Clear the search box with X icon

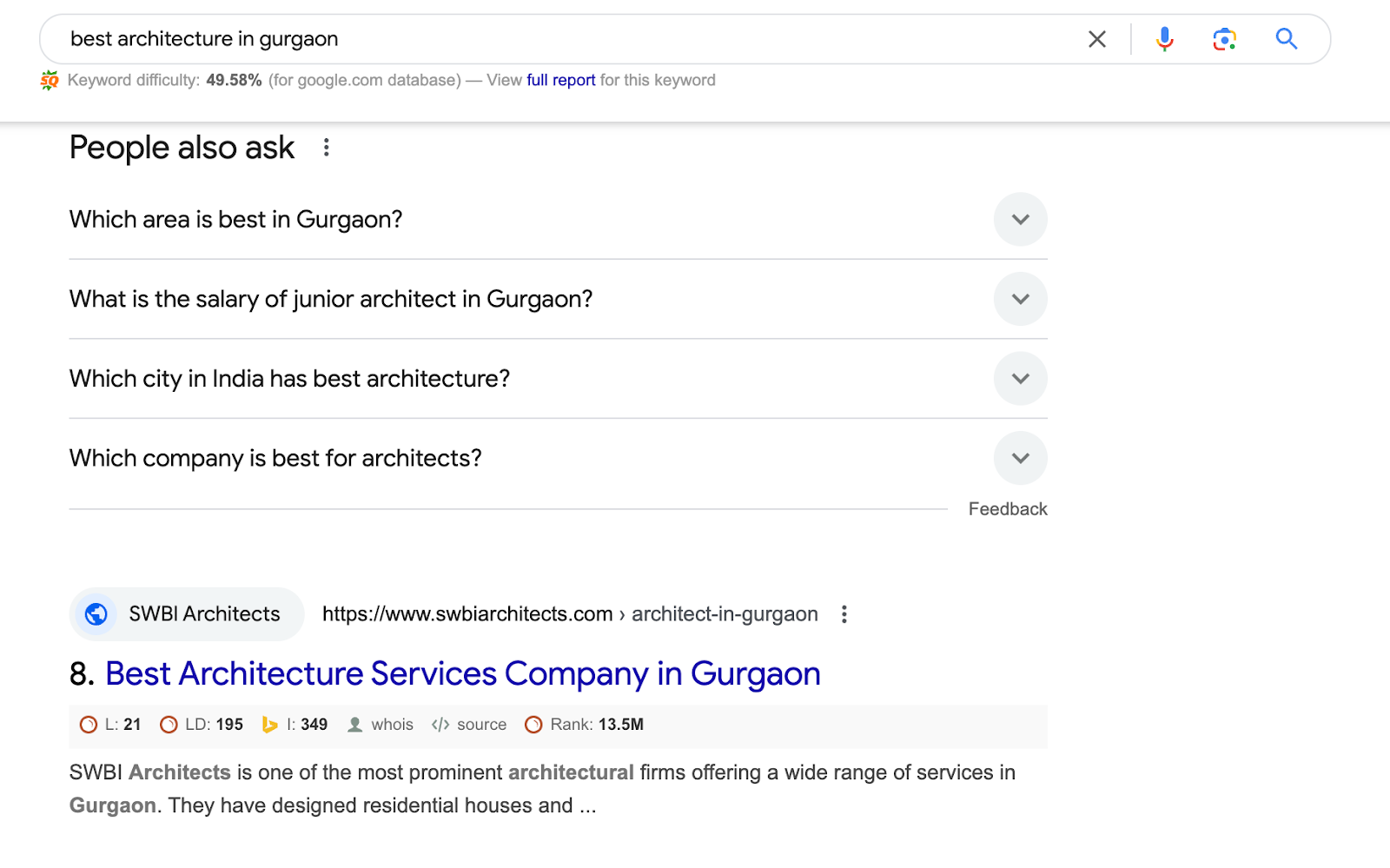1097,39
